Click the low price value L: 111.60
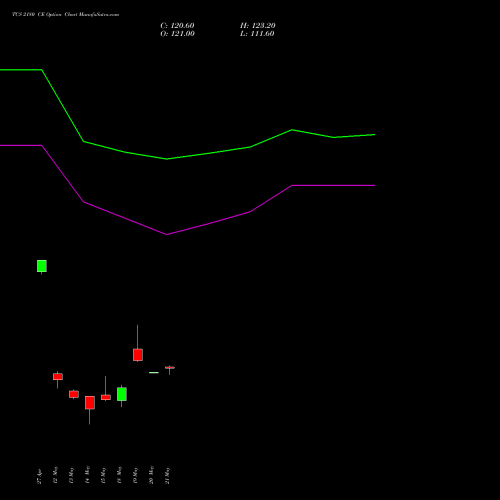Image resolution: width=500 pixels, height=500 pixels. point(257,34)
